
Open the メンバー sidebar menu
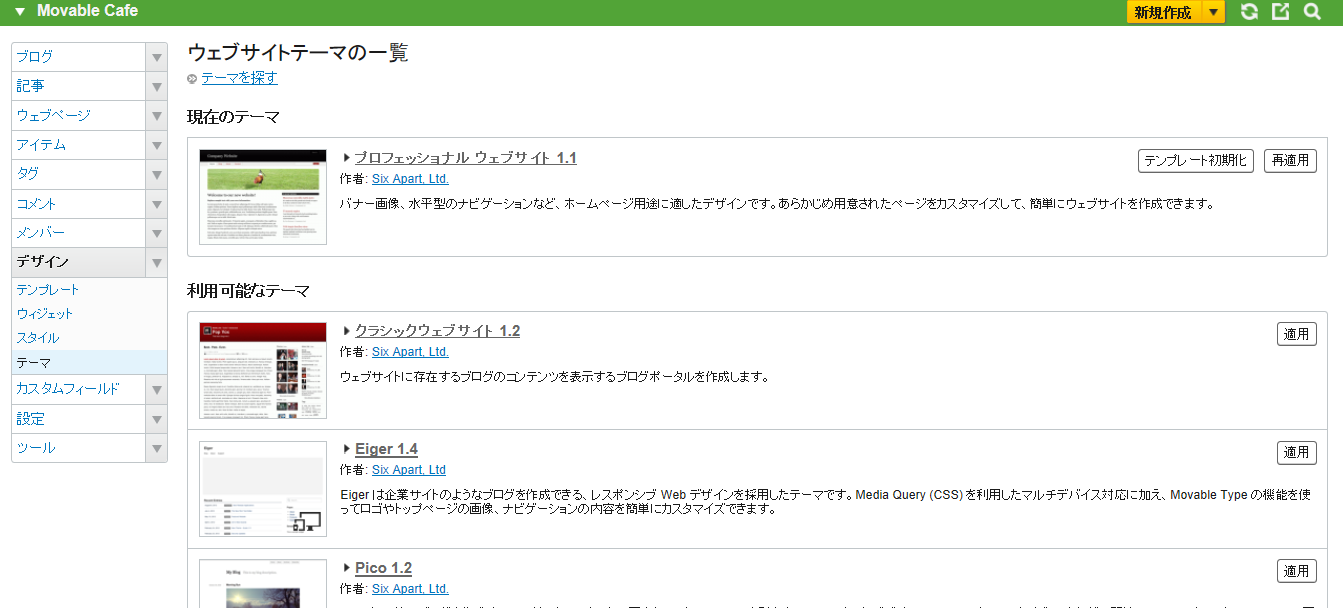[78, 233]
